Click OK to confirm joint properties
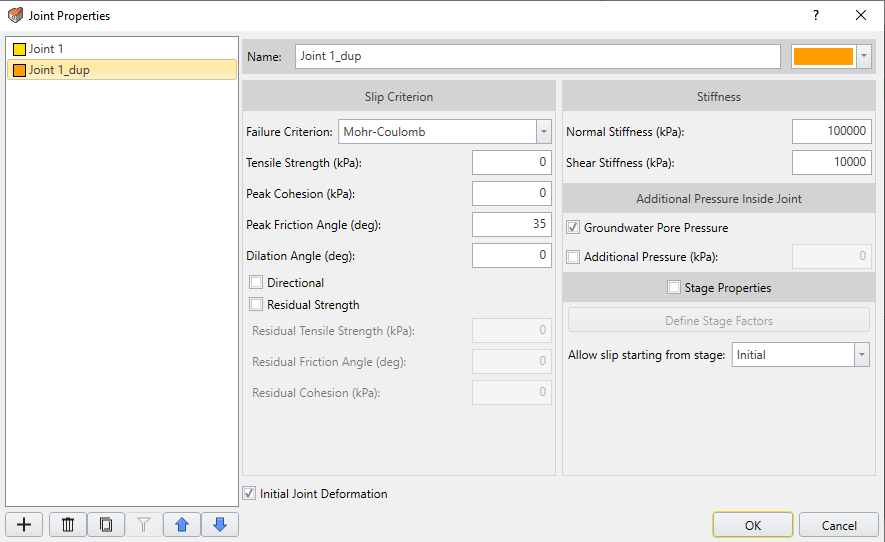Screen dimensions: 885x542 pyautogui.click(x=753, y=525)
